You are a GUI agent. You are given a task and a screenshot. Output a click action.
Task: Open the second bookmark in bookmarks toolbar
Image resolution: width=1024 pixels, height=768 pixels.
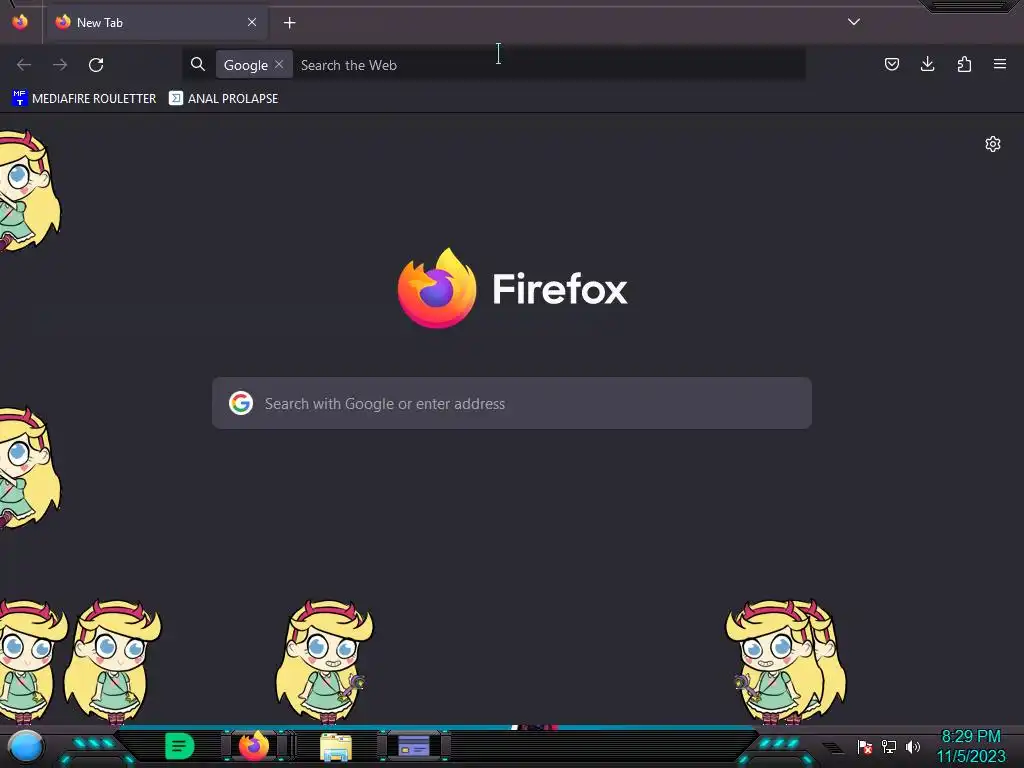coord(223,99)
